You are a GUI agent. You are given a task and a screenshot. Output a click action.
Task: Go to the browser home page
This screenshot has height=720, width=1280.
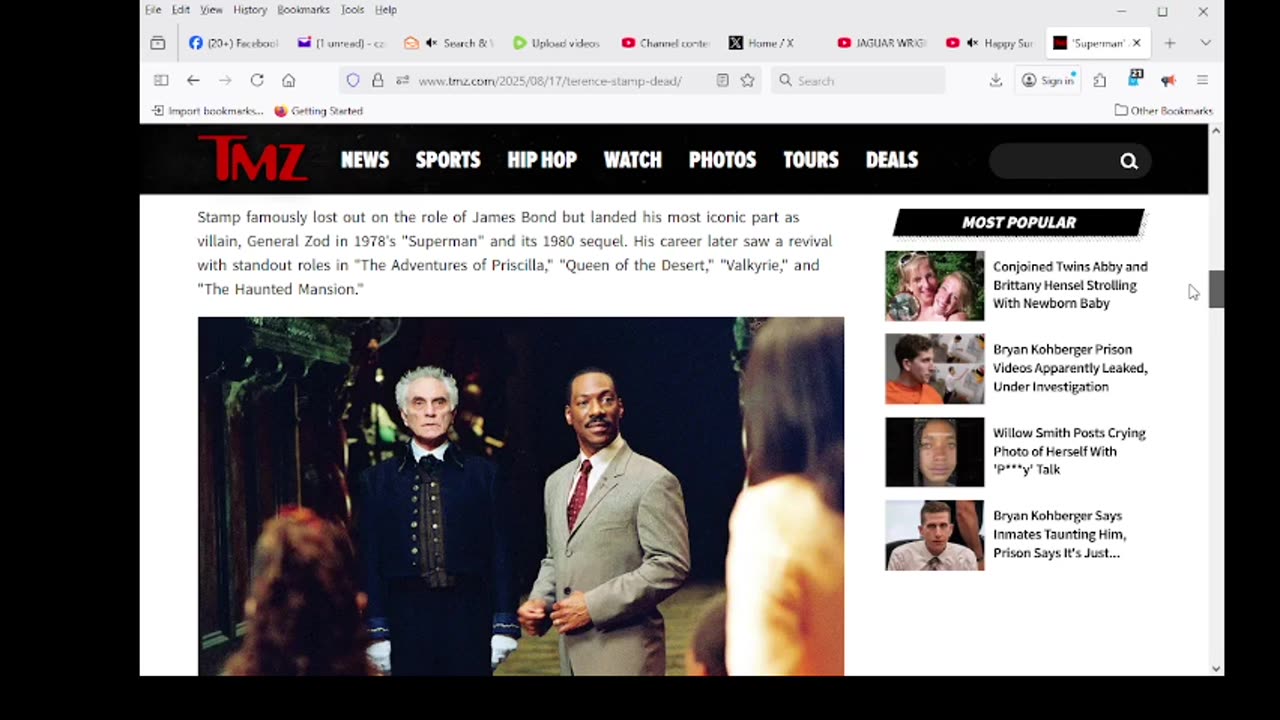click(x=289, y=81)
